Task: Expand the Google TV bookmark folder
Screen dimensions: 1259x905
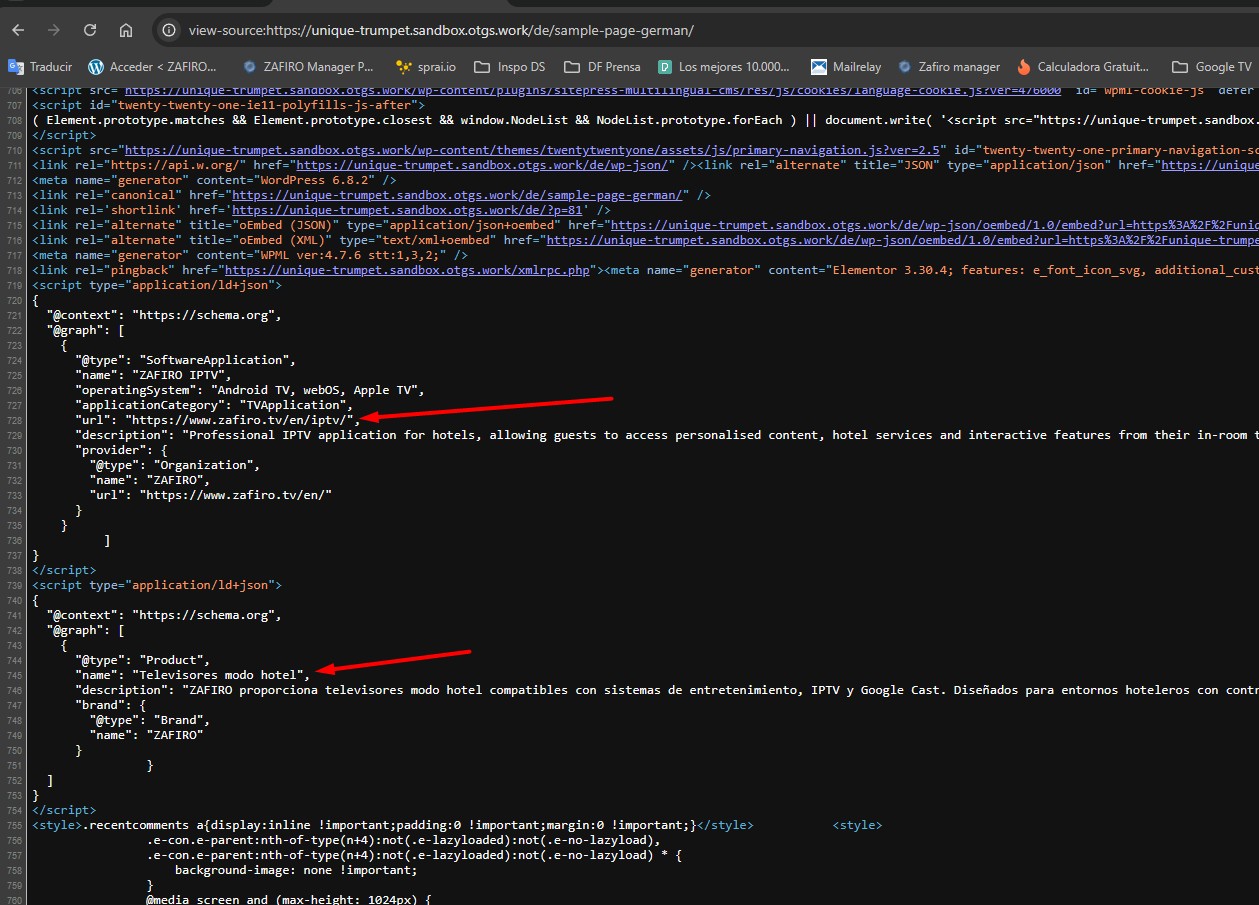Action: (x=1211, y=67)
